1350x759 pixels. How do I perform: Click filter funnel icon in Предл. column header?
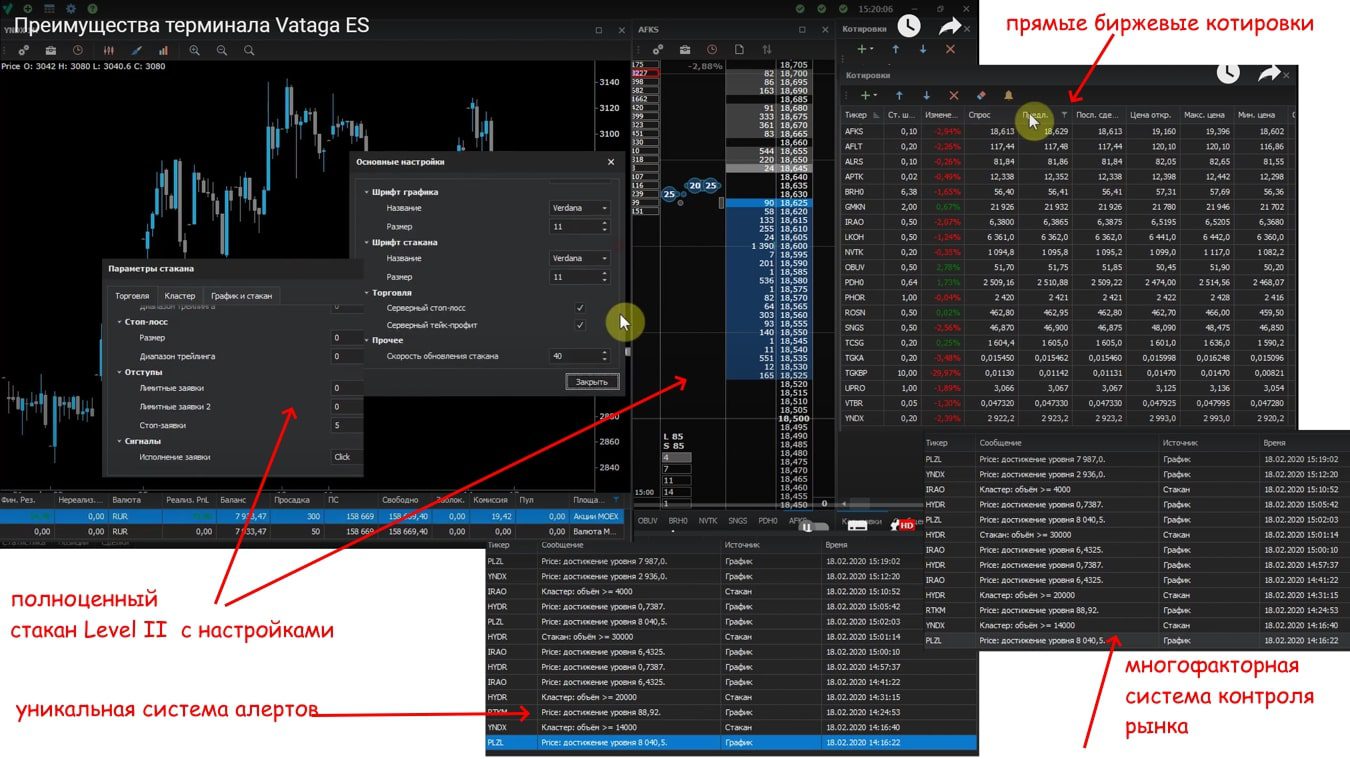1064,115
